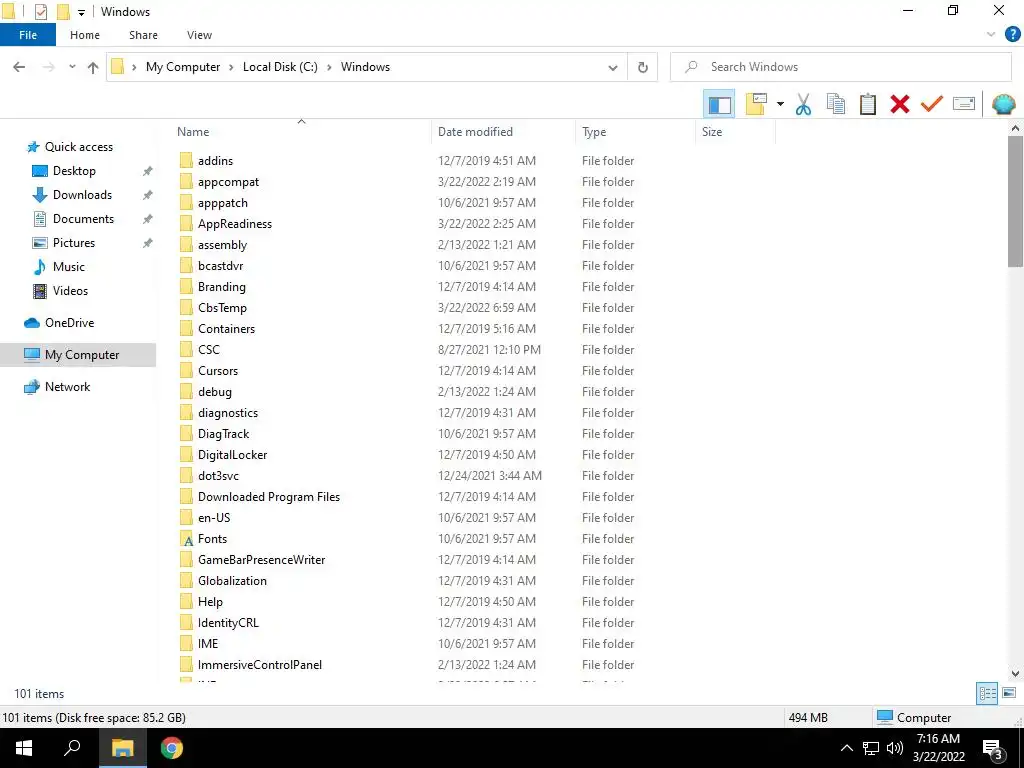This screenshot has width=1024, height=768.
Task: Open the File ribbon tab
Action: (28, 35)
